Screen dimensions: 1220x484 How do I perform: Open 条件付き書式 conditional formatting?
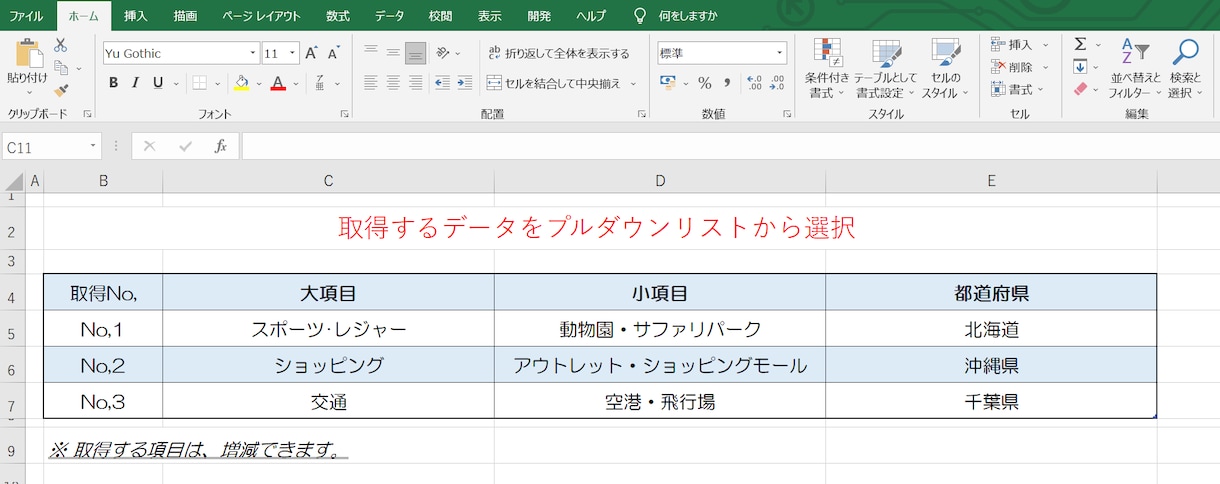point(827,68)
